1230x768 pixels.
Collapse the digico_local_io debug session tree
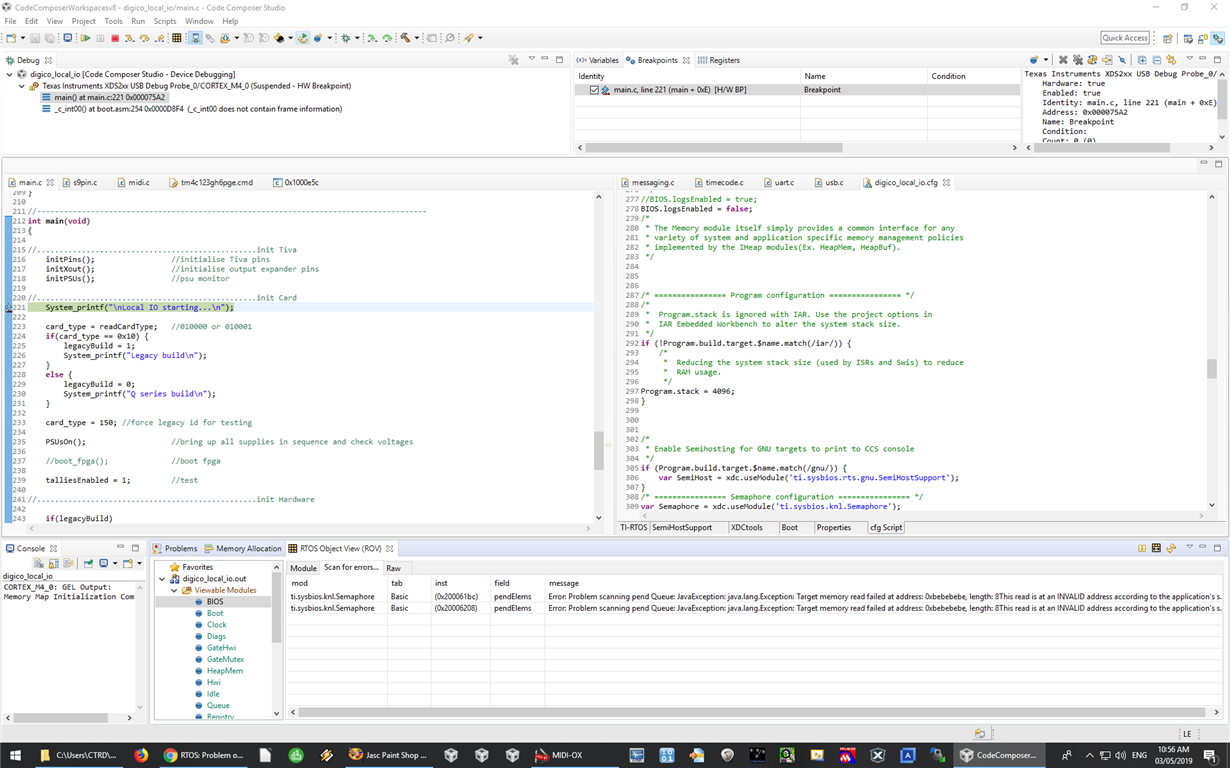(10, 74)
